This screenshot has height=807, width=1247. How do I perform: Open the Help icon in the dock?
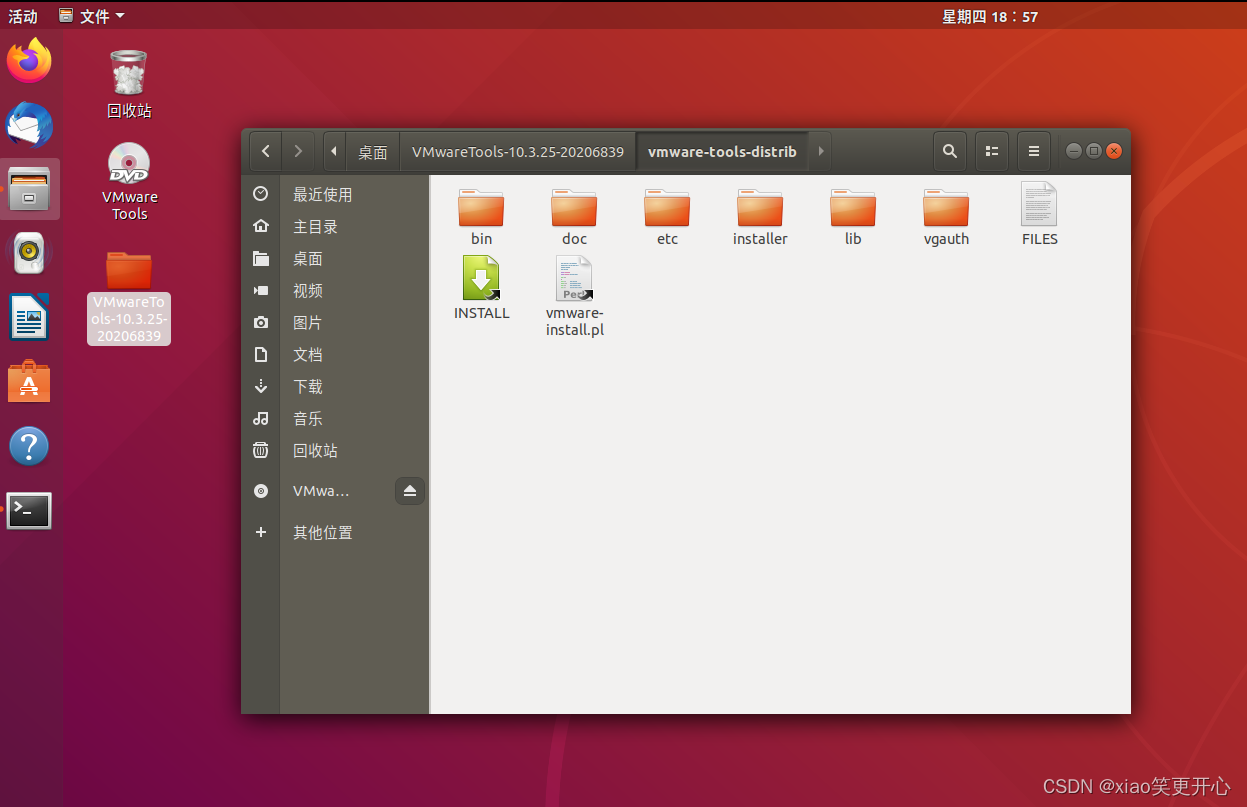coord(29,446)
